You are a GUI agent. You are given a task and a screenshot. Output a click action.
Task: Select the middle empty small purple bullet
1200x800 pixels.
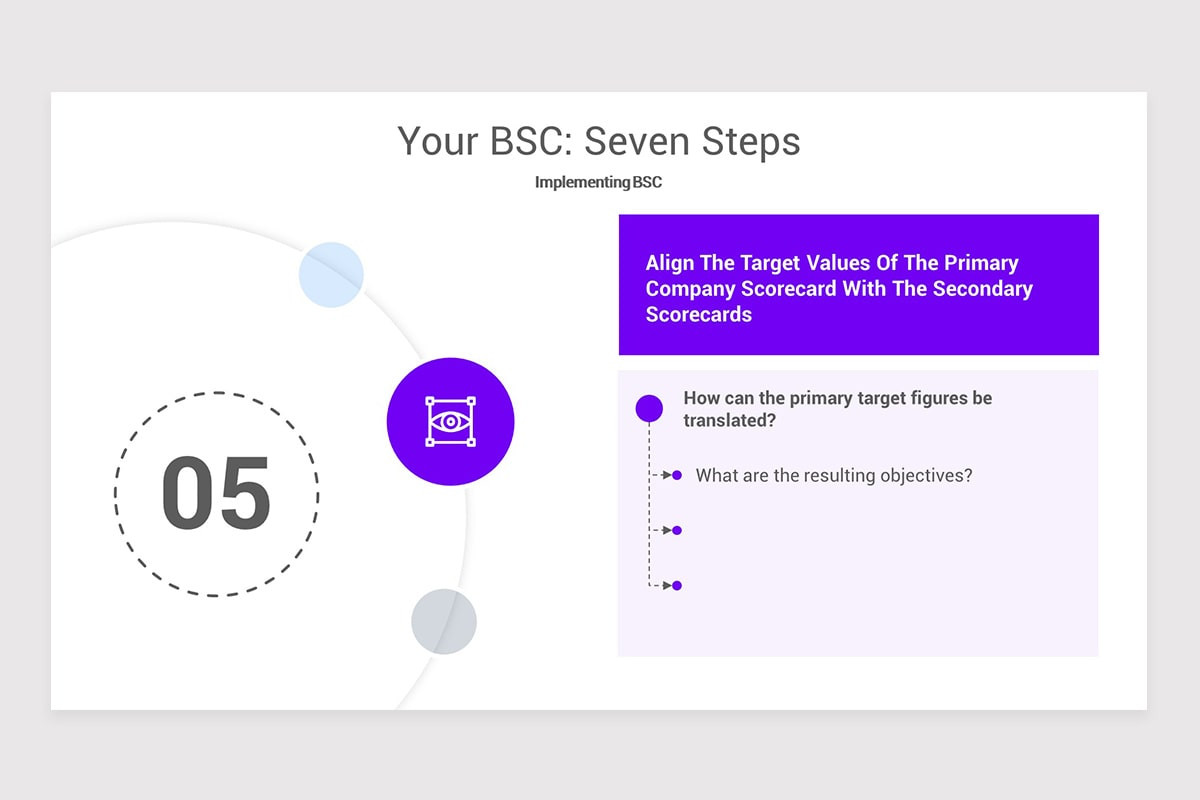click(677, 530)
